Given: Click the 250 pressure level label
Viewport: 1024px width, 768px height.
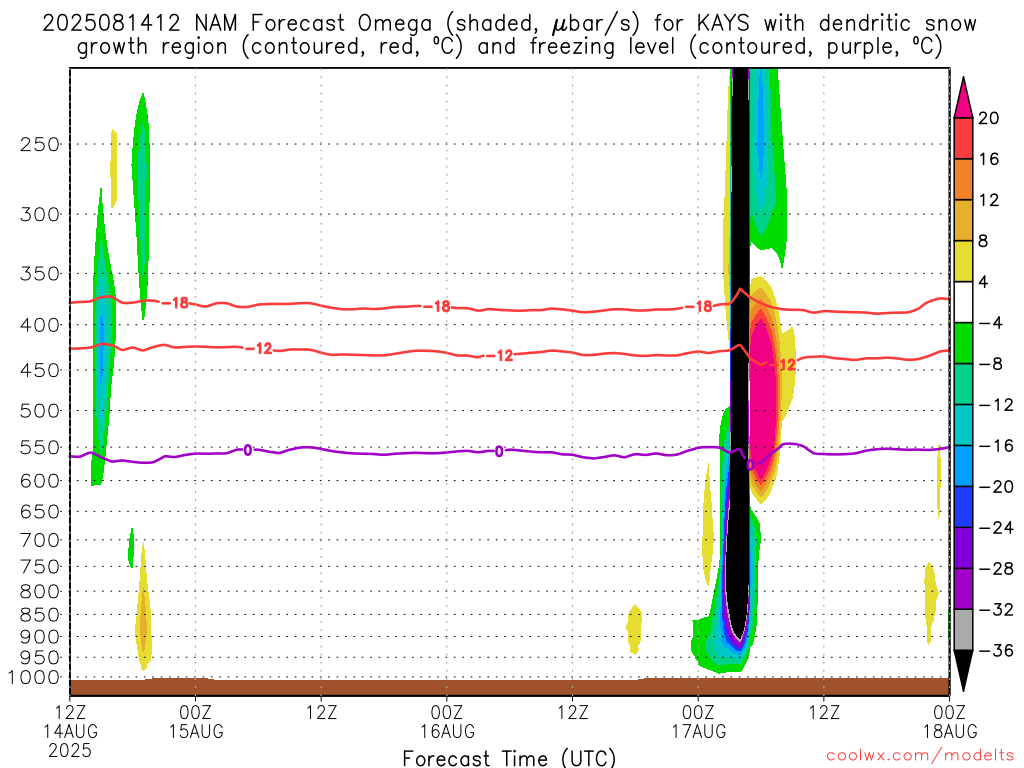Looking at the screenshot, I should pyautogui.click(x=40, y=144).
